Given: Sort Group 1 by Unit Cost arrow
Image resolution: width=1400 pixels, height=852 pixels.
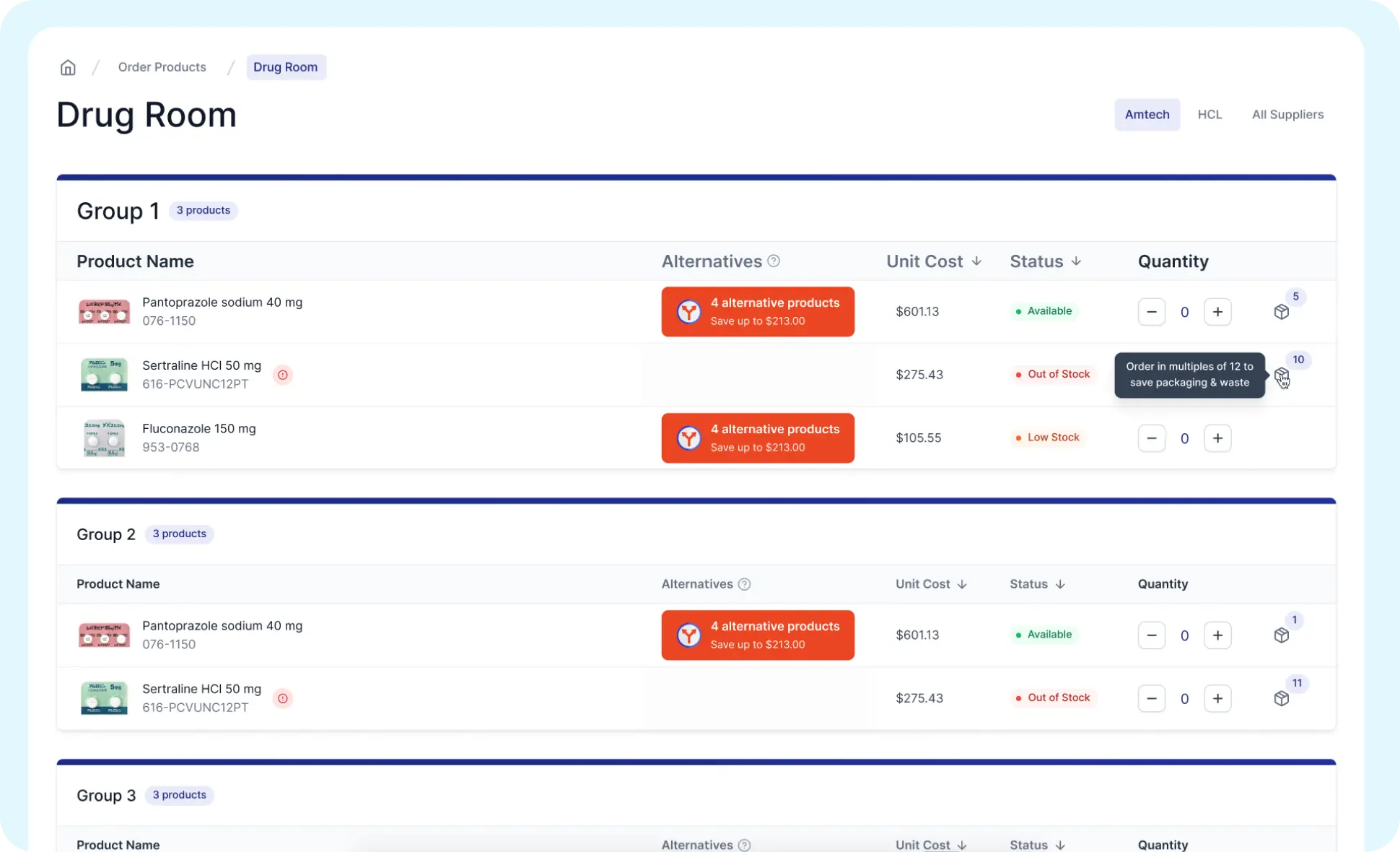Looking at the screenshot, I should point(976,261).
